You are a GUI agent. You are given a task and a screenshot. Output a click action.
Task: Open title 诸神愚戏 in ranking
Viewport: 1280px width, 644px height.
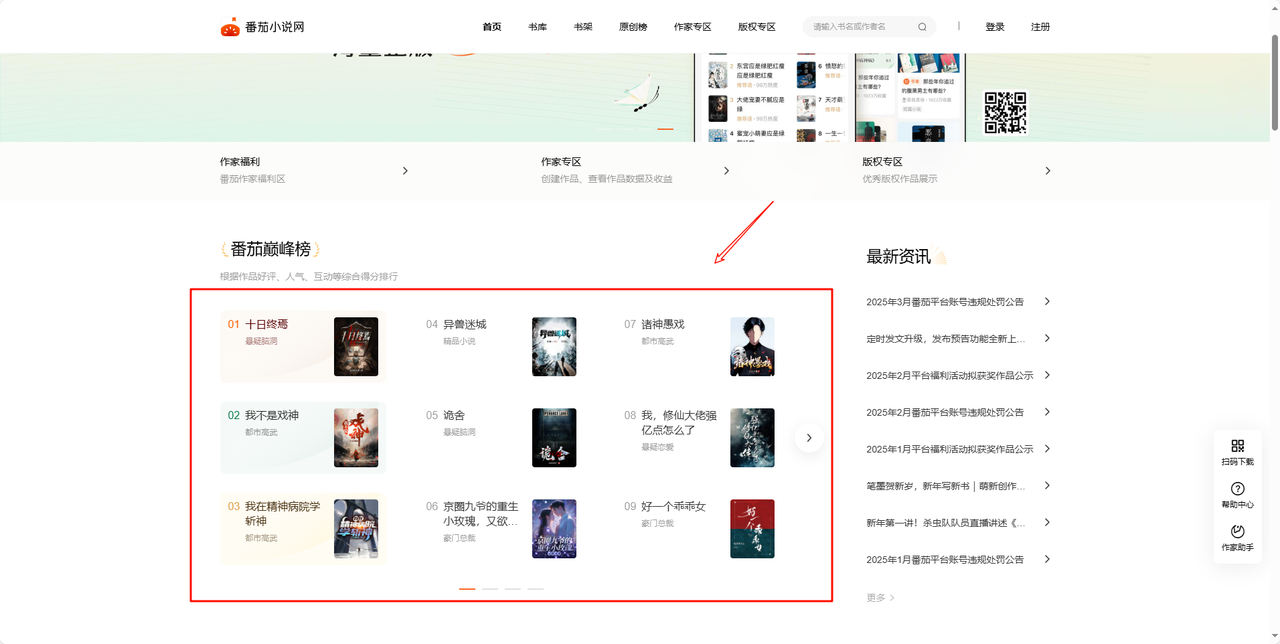point(662,324)
